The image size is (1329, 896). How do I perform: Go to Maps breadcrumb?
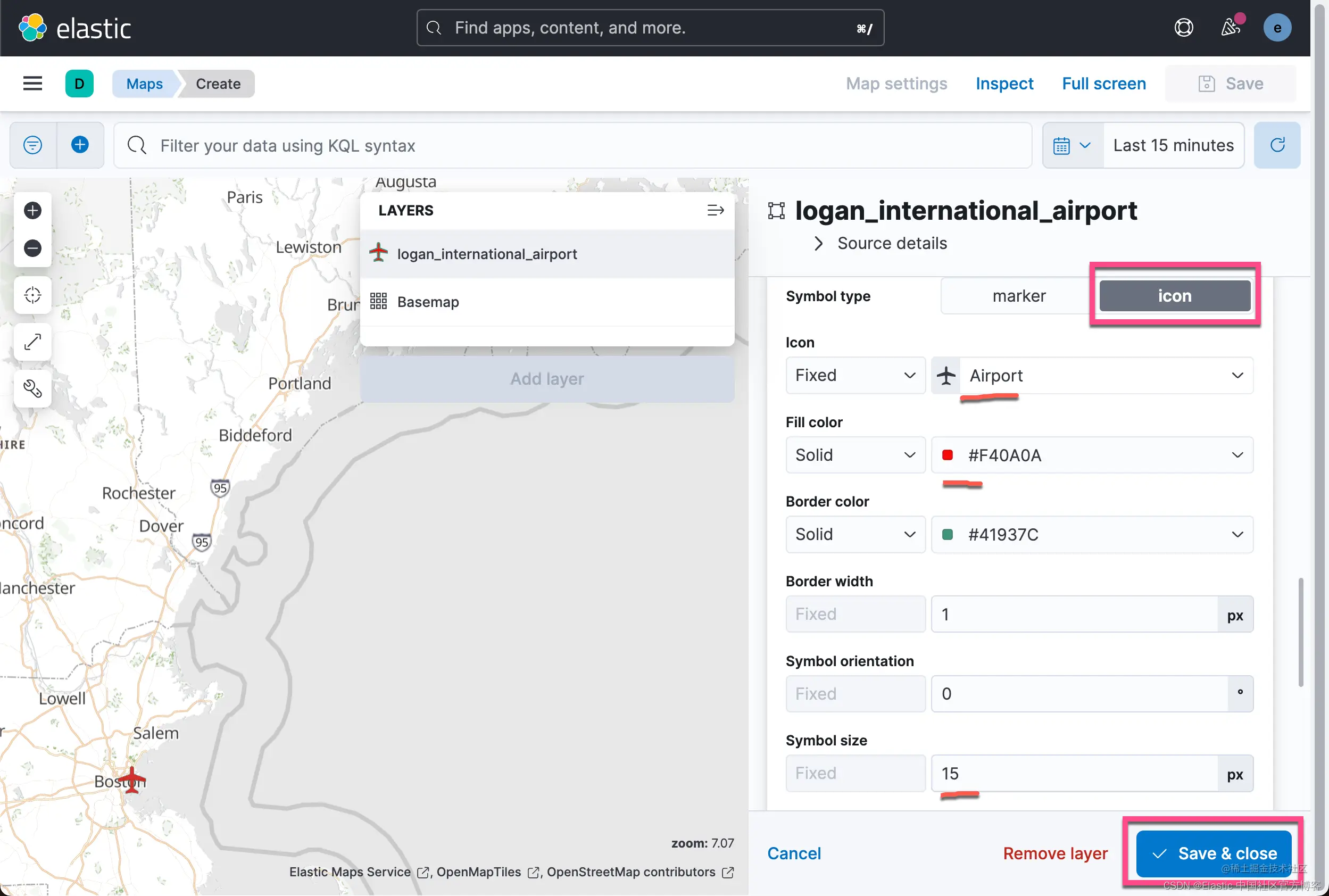coord(144,84)
